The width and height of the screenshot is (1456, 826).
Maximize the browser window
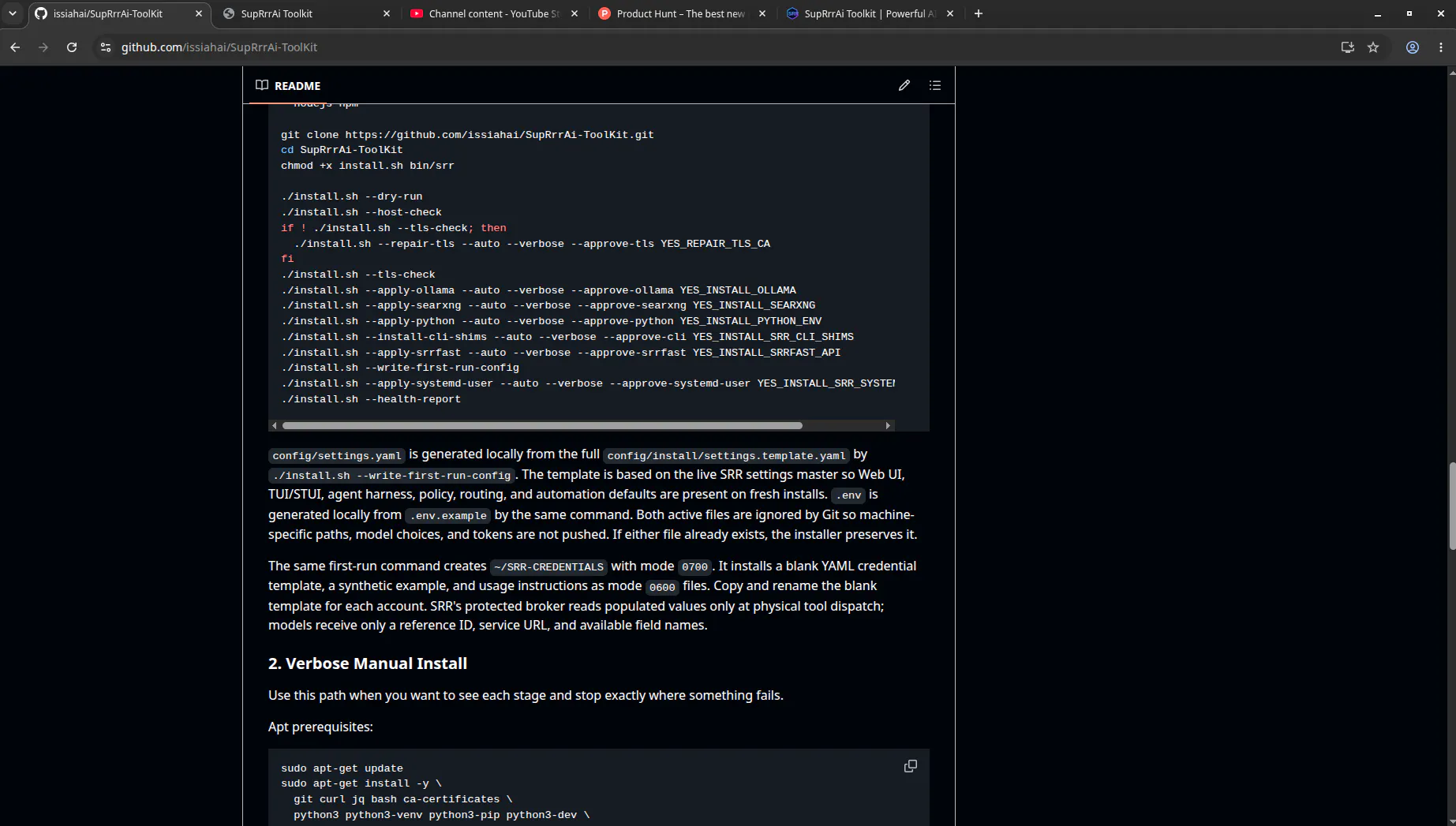click(x=1409, y=13)
